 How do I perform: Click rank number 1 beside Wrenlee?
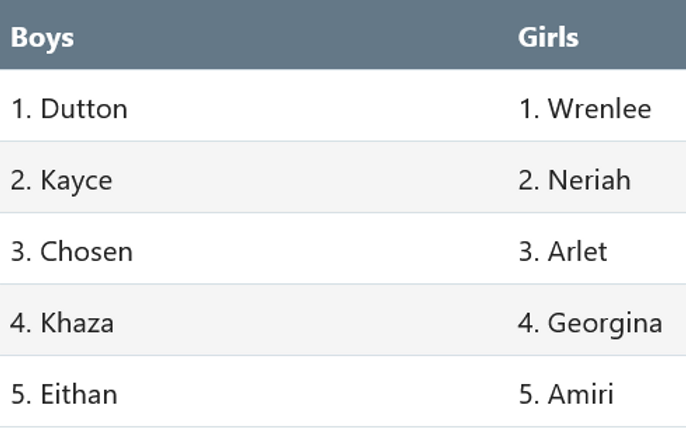click(529, 109)
